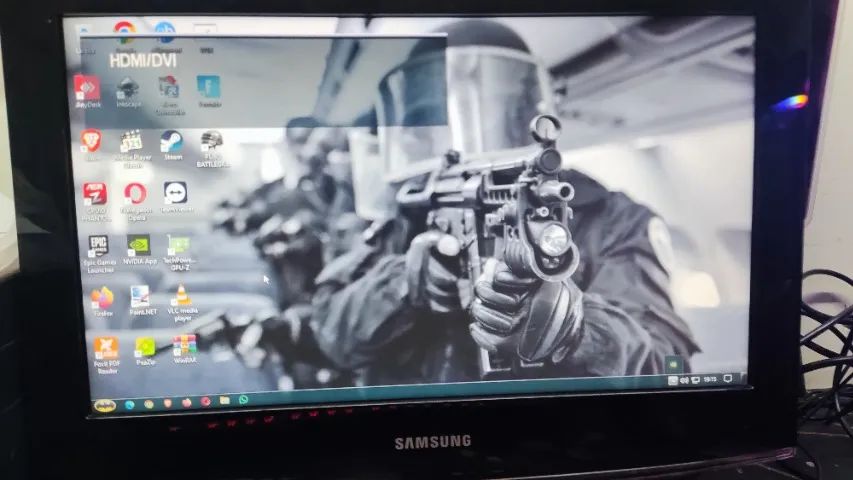The width and height of the screenshot is (853, 480).
Task: Click the taskbar clock
Action: point(710,379)
